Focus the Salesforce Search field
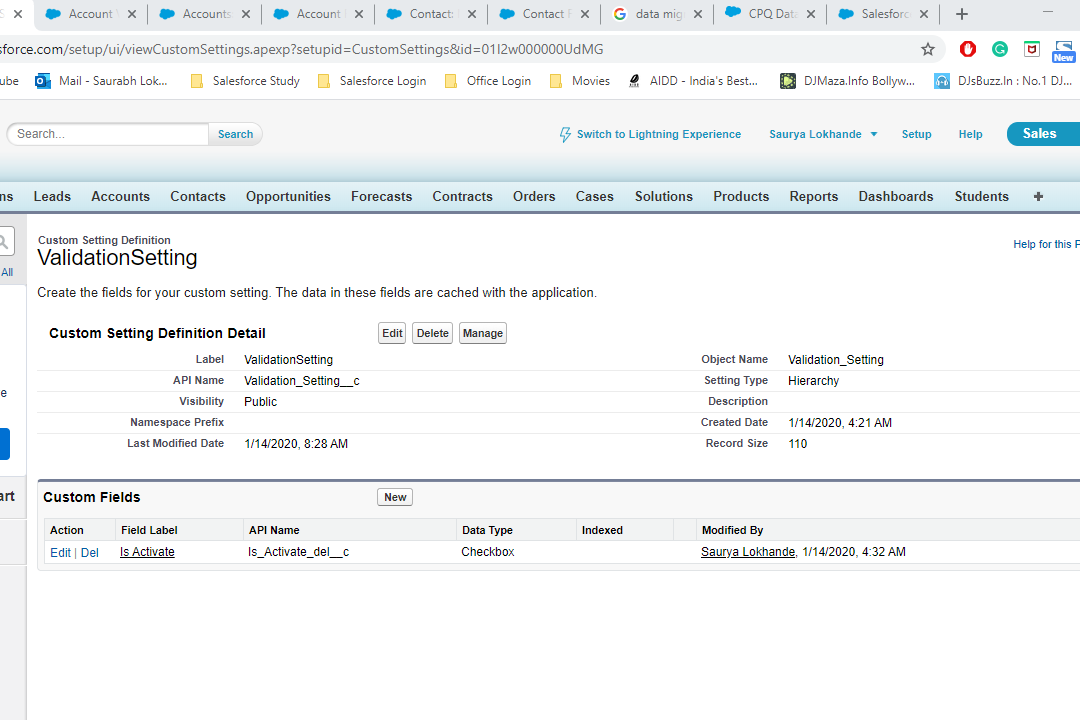The image size is (1080, 720). point(108,134)
